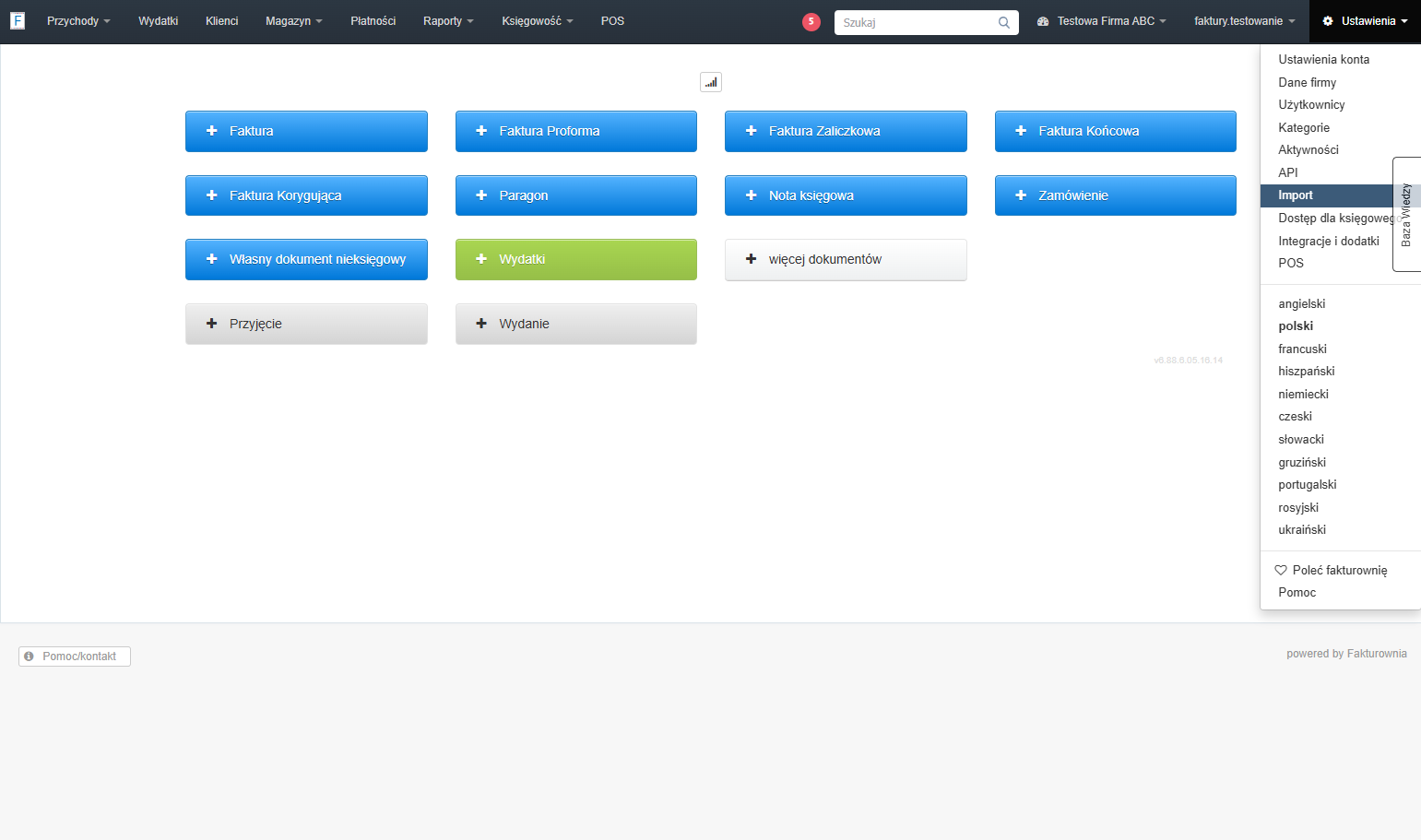
Task: Select Import from the settings menu
Action: 1326,195
